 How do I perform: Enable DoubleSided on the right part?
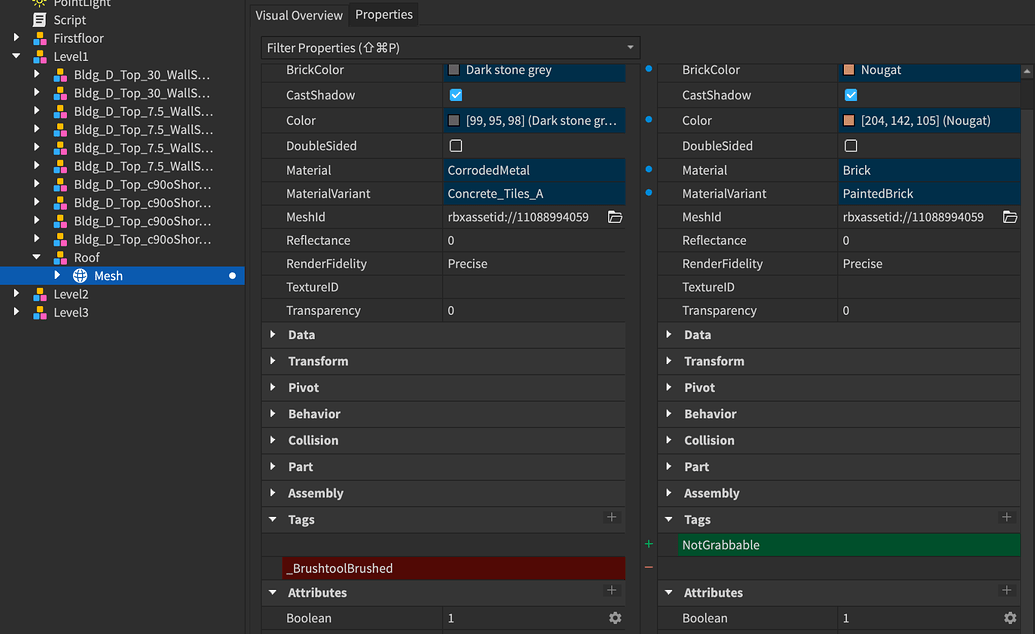tap(851, 145)
